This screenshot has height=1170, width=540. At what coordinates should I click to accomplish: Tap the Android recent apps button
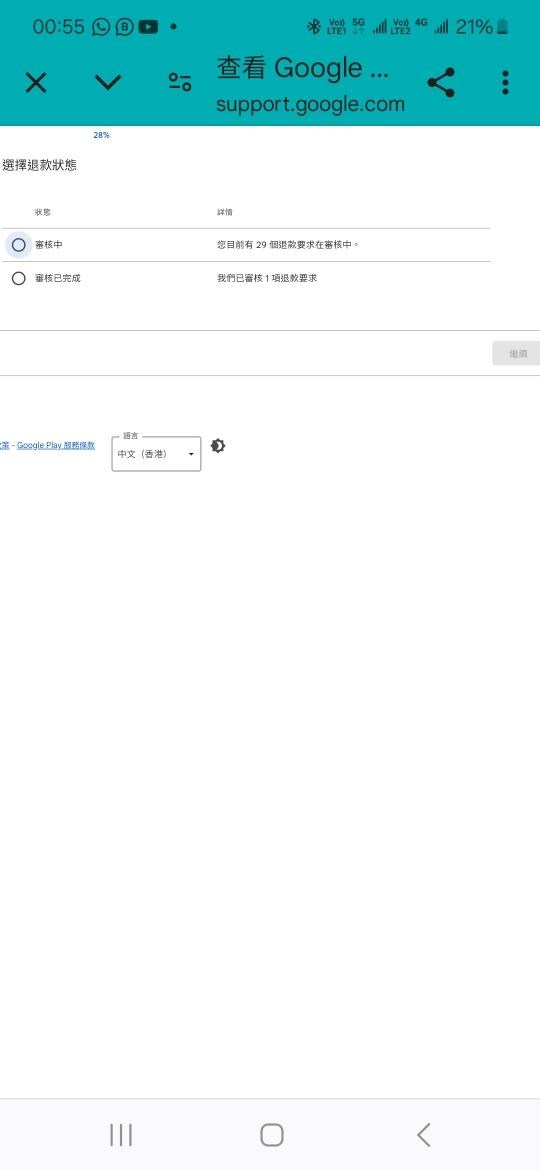click(x=121, y=1135)
